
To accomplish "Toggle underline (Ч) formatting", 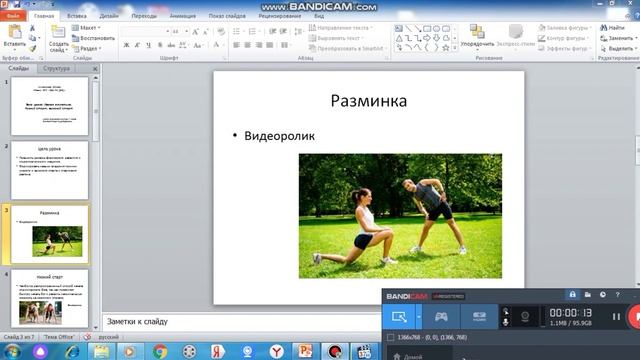I will [148, 45].
